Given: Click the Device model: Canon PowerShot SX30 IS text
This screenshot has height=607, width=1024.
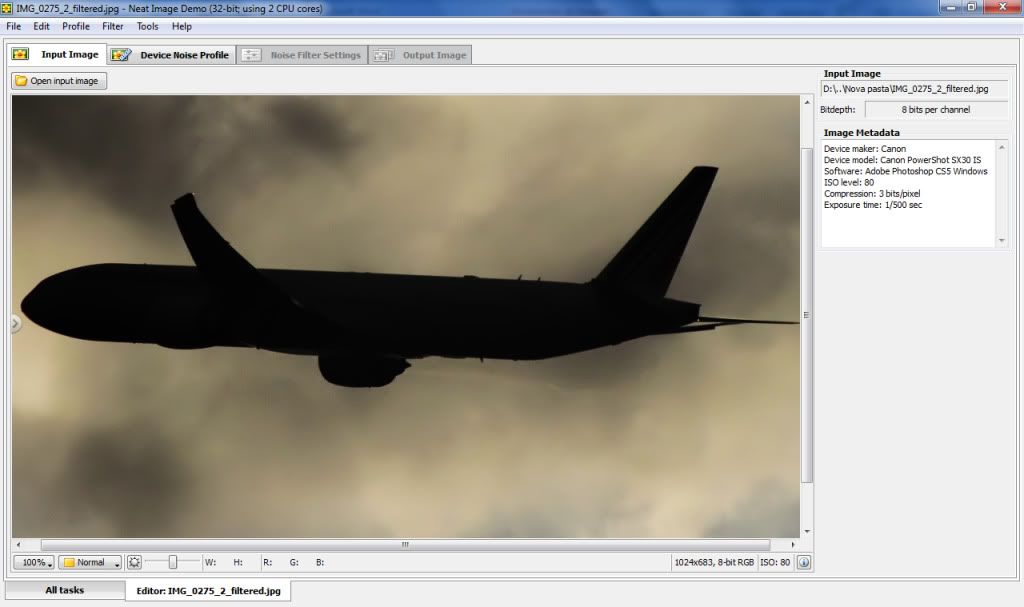Looking at the screenshot, I should [x=903, y=159].
